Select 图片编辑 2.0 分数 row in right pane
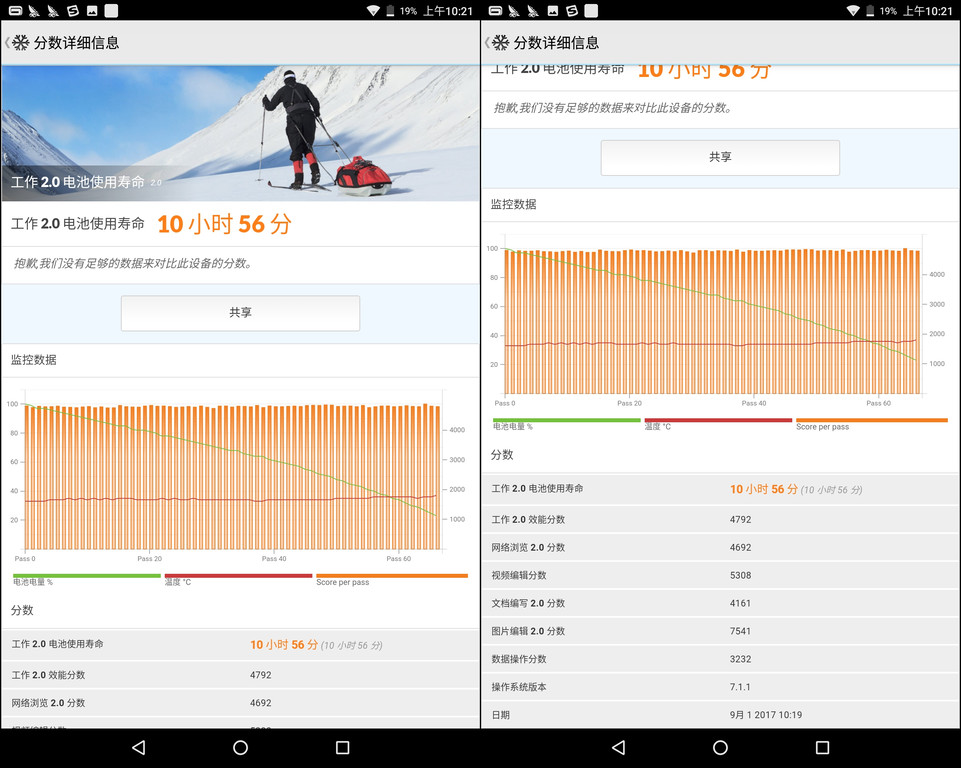961x768 pixels. (x=720, y=631)
